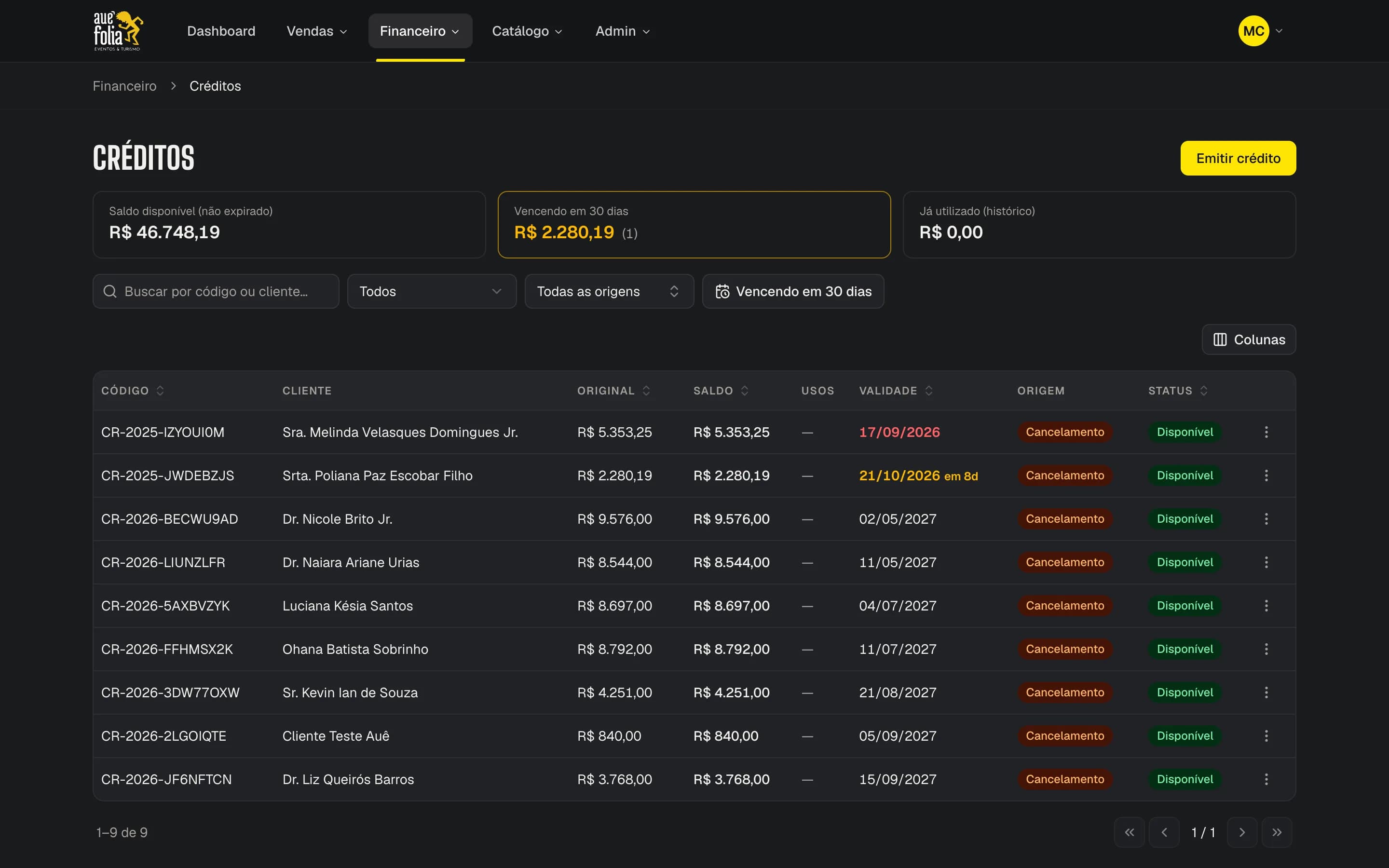This screenshot has width=1389, height=868.
Task: Open row actions for CR-2025-IZYOUI0M
Action: pos(1266,432)
